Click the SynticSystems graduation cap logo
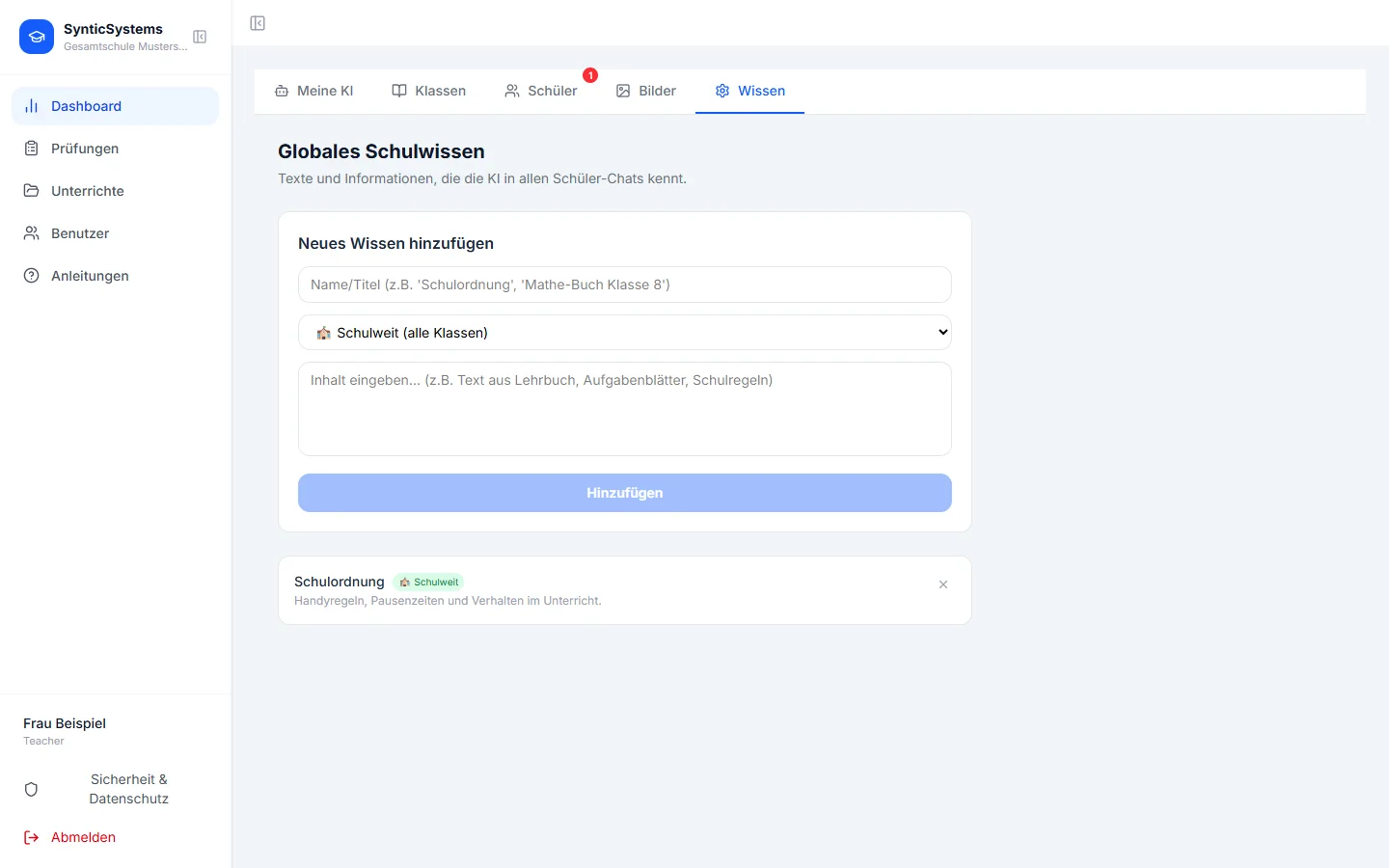Screen dimensions: 1389x868 coord(37,37)
